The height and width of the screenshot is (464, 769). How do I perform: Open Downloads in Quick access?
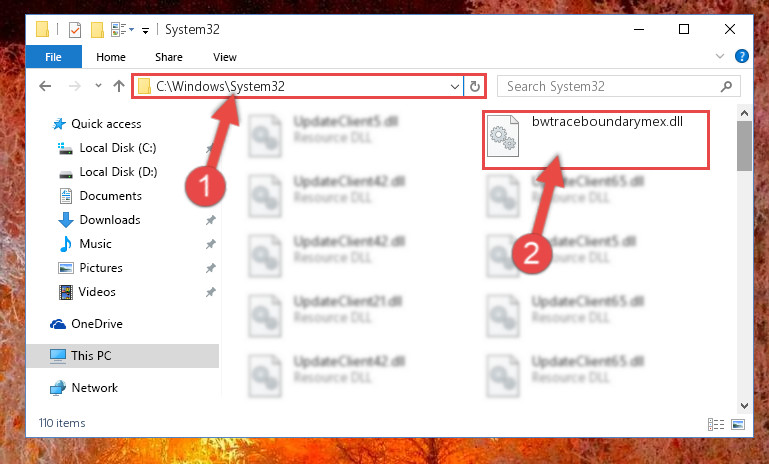point(110,220)
